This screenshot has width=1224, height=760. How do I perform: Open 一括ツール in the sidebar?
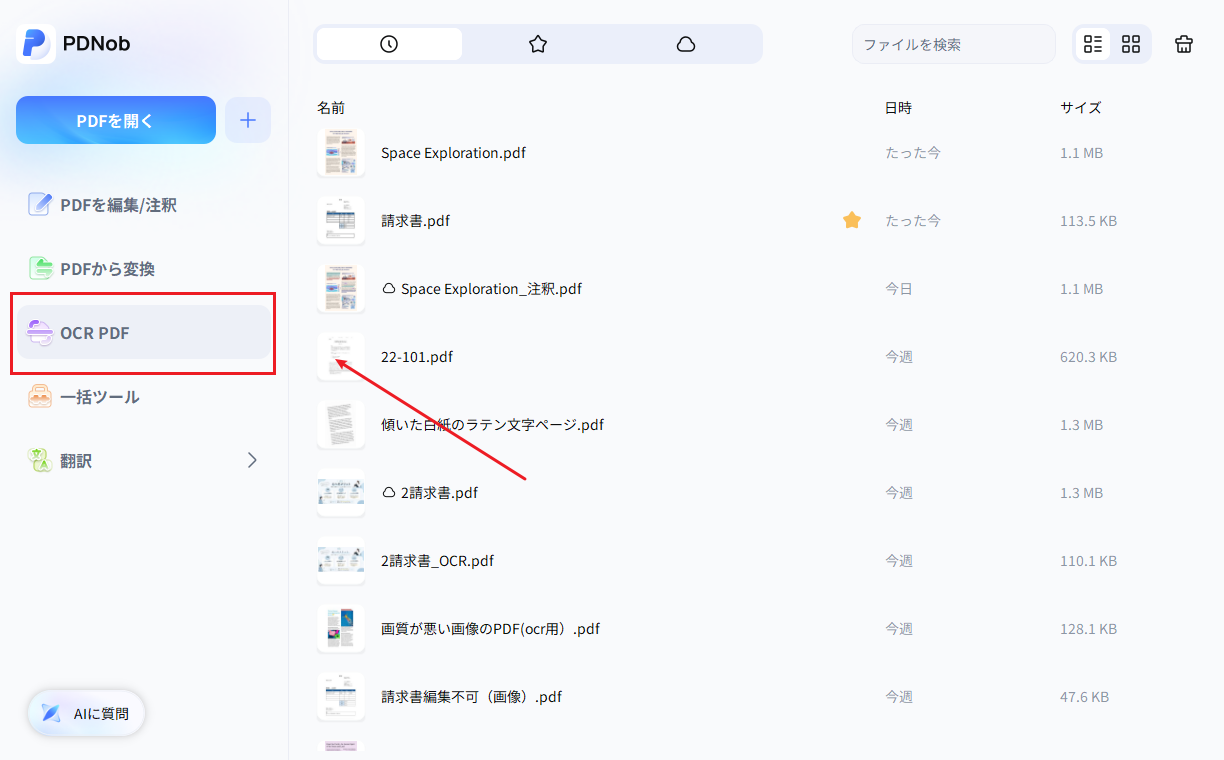[x=142, y=397]
